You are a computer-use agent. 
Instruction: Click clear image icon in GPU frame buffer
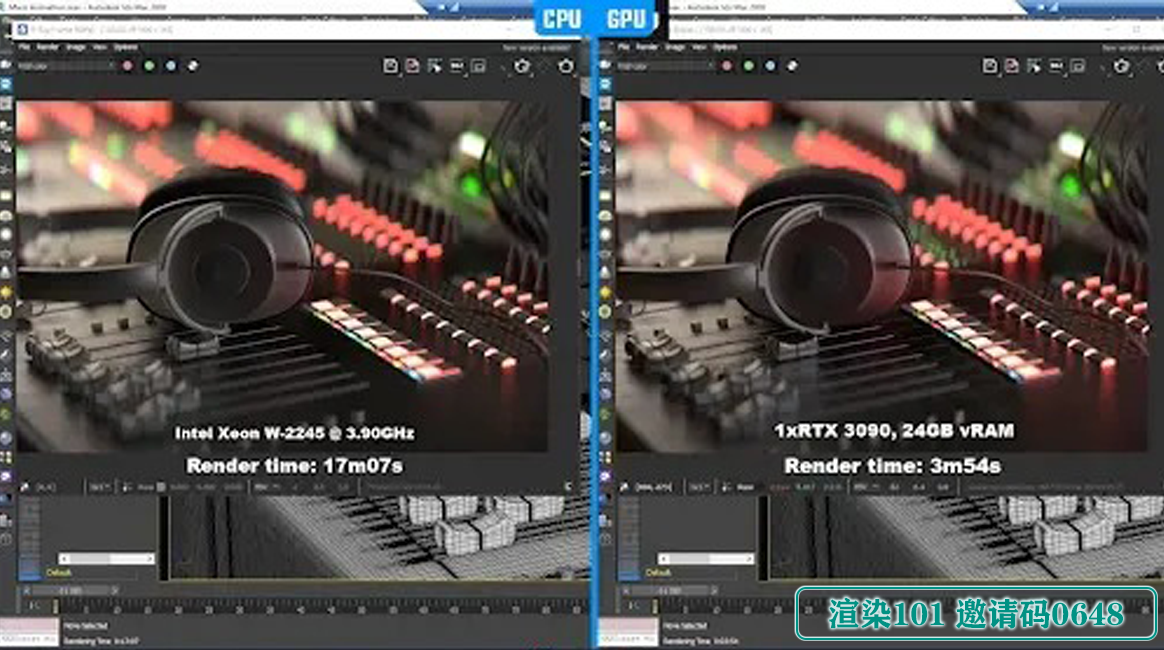coord(1011,66)
